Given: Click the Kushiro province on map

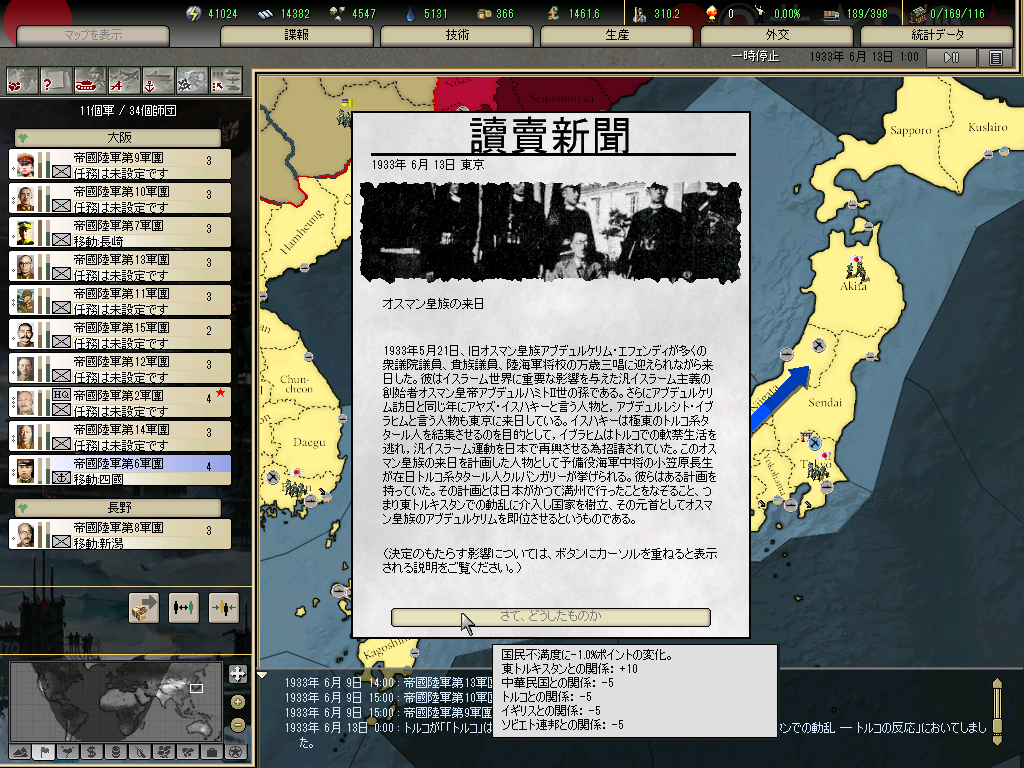Looking at the screenshot, I should click(987, 127).
